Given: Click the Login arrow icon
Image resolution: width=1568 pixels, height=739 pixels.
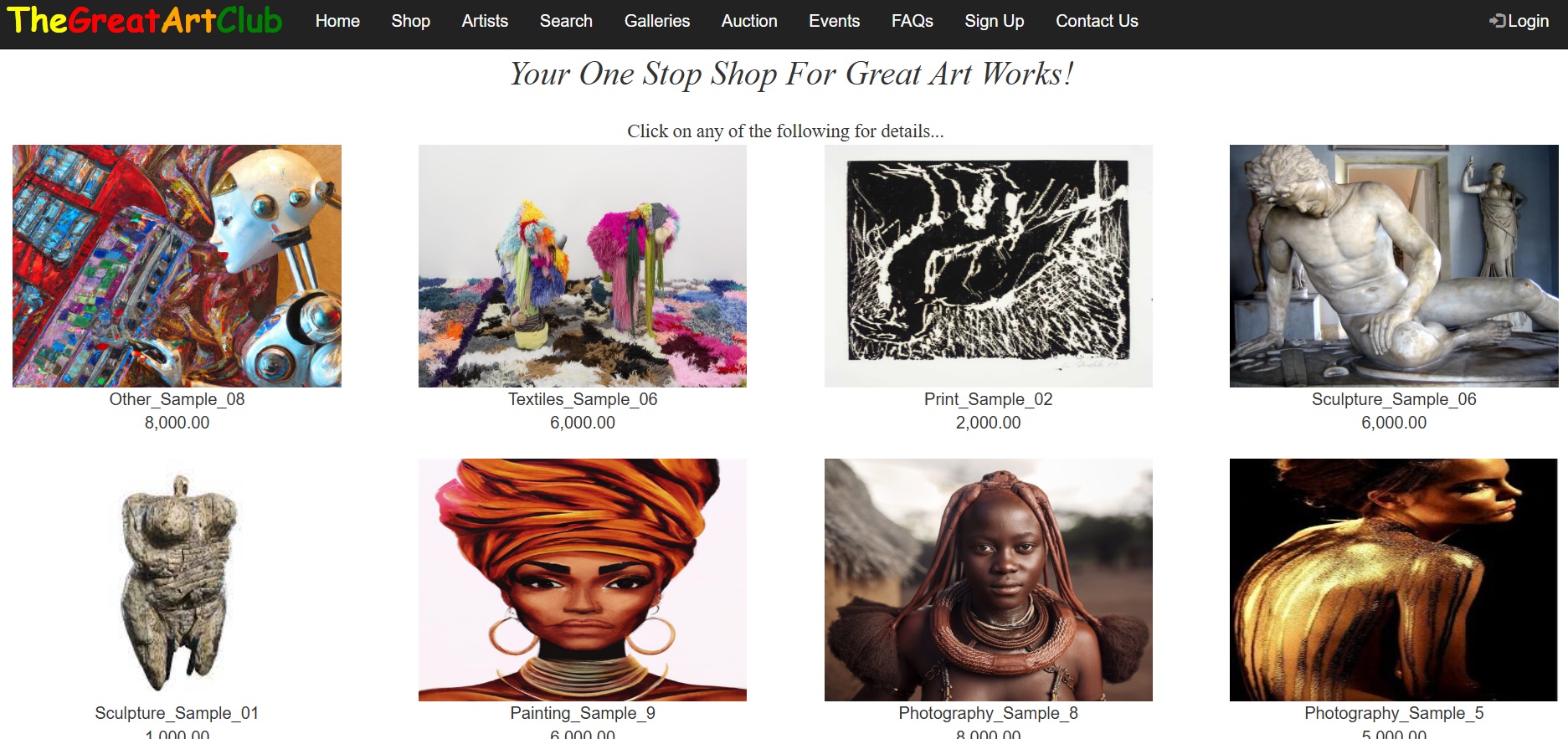Looking at the screenshot, I should tap(1497, 21).
